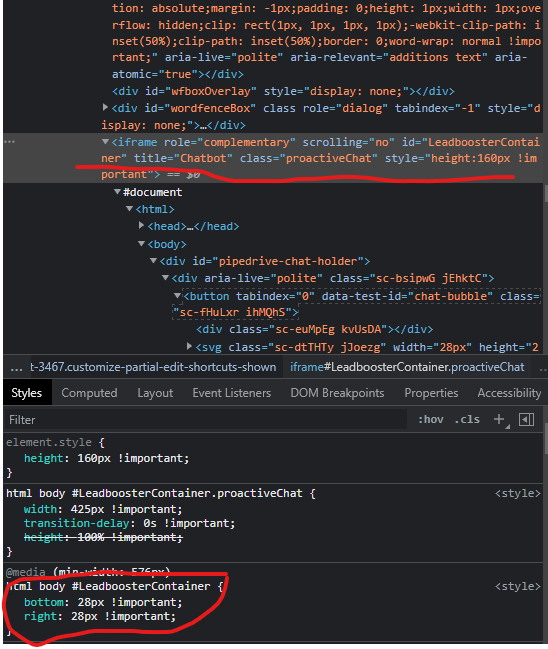
Task: Click the data-test-id chat-bubble attribute
Action: (407, 296)
